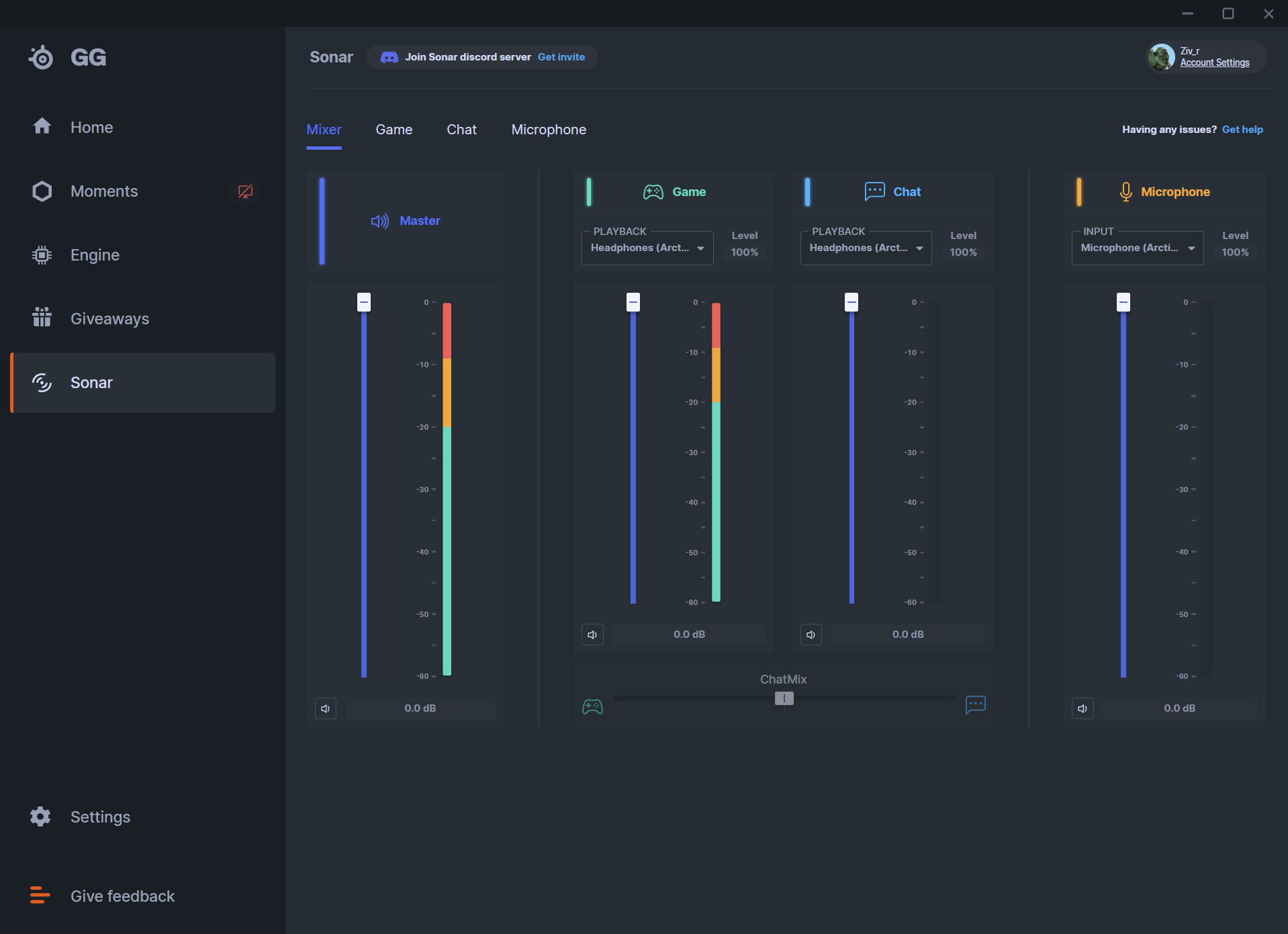The image size is (1288, 934).
Task: Open the Game playback device dropdown
Action: pyautogui.click(x=647, y=248)
